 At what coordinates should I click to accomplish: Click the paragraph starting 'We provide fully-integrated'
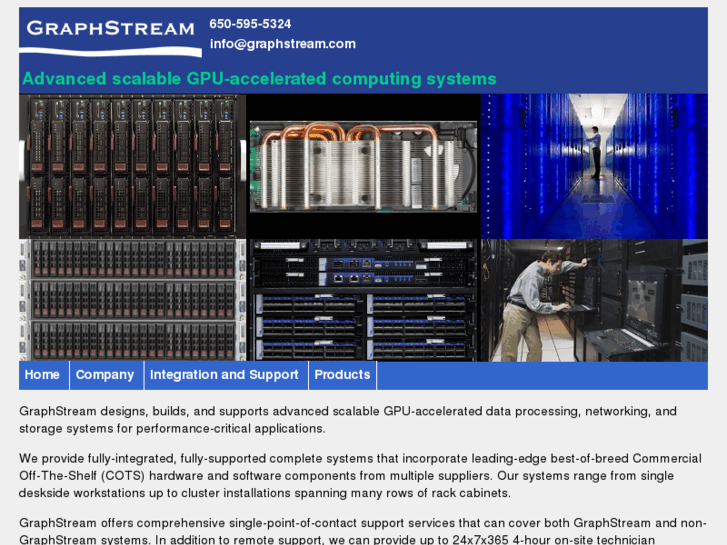[x=360, y=476]
